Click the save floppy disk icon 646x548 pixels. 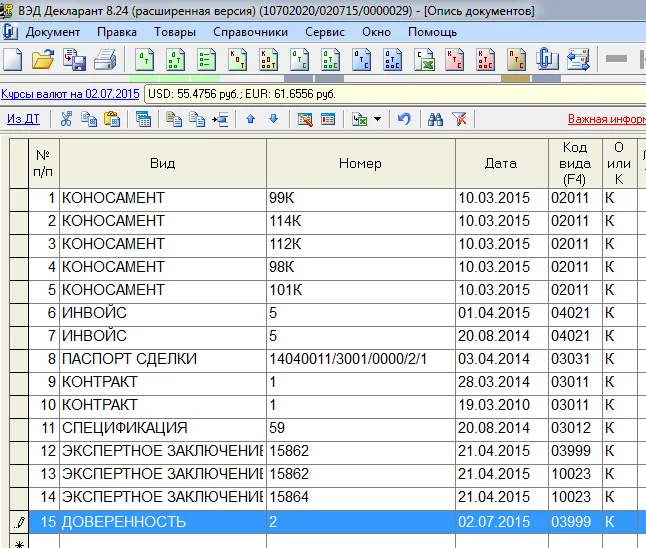[74, 59]
